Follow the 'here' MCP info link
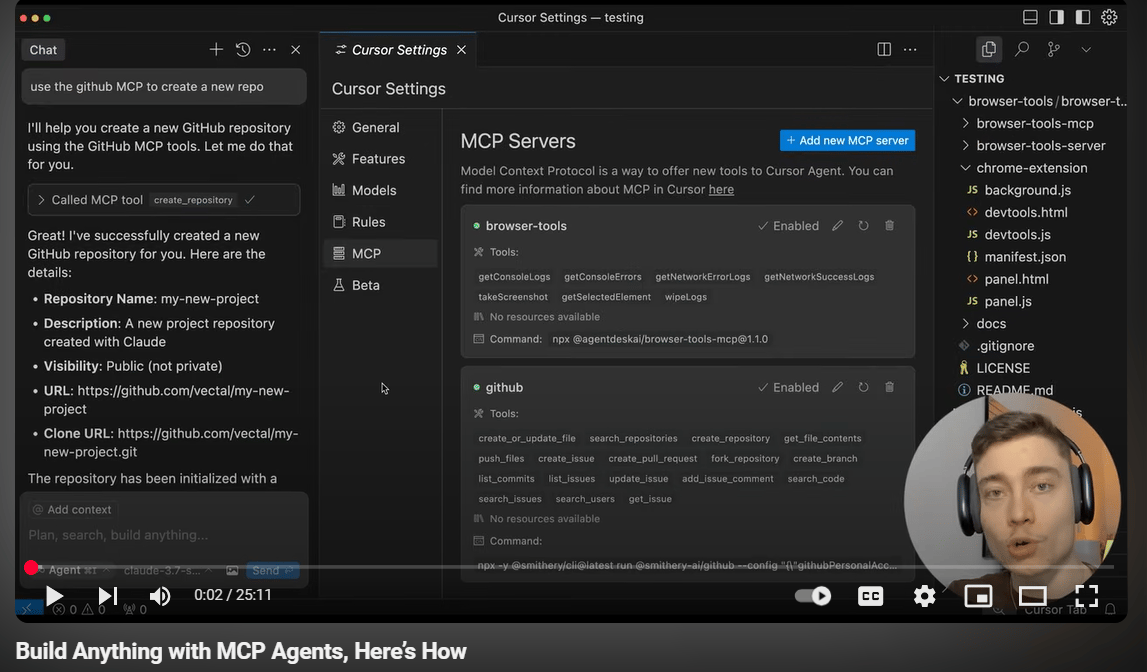The image size is (1147, 672). tap(721, 189)
